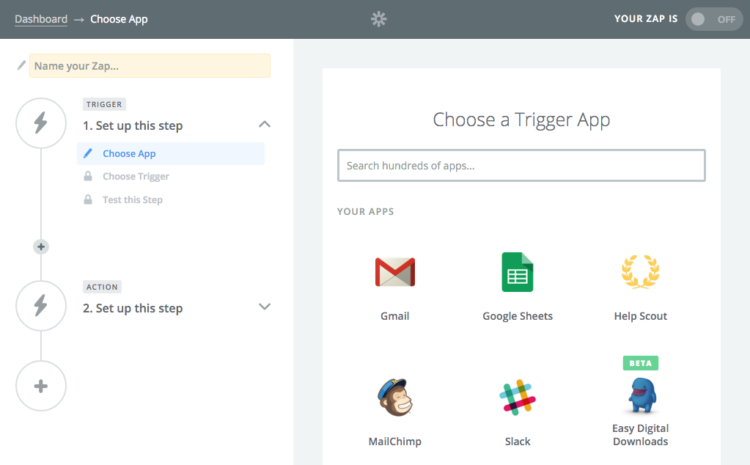Click the Help Scout text label
750x465 pixels.
pos(640,316)
